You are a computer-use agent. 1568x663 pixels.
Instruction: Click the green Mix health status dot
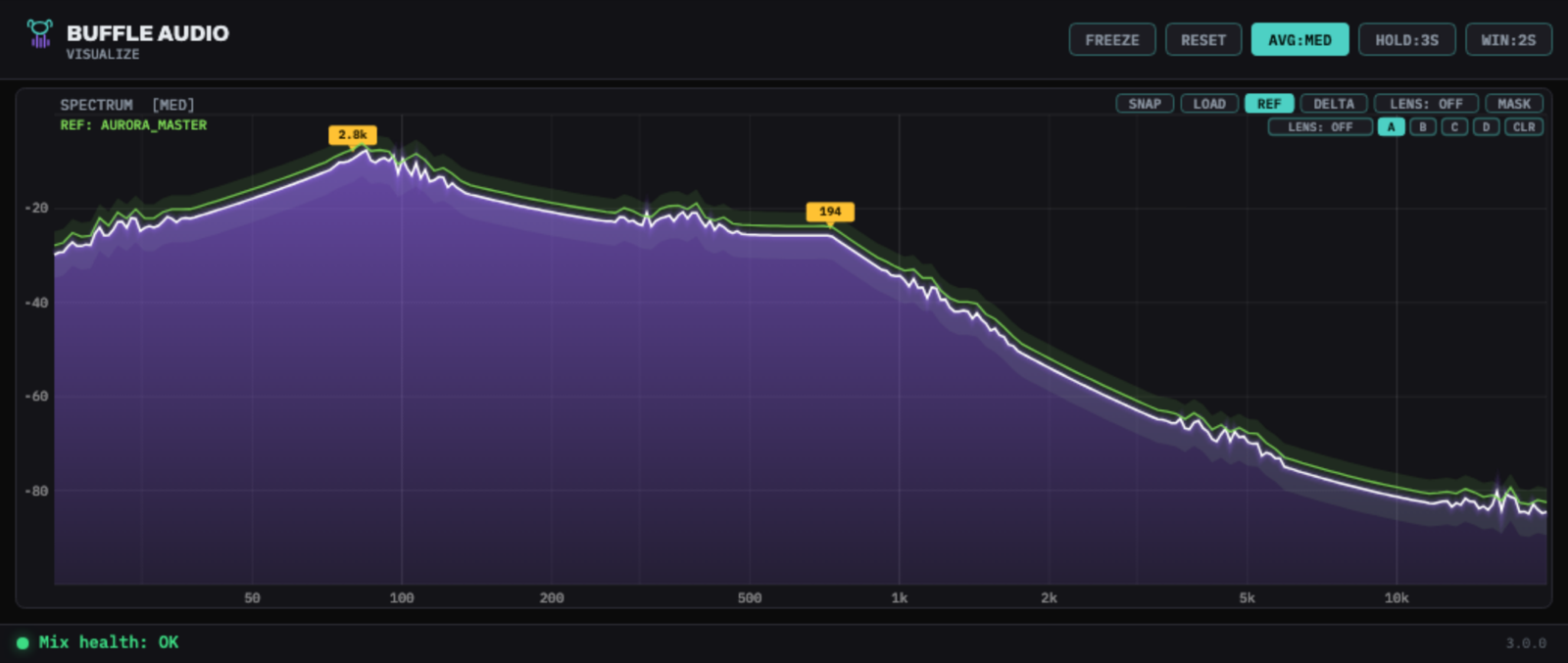pyautogui.click(x=23, y=643)
